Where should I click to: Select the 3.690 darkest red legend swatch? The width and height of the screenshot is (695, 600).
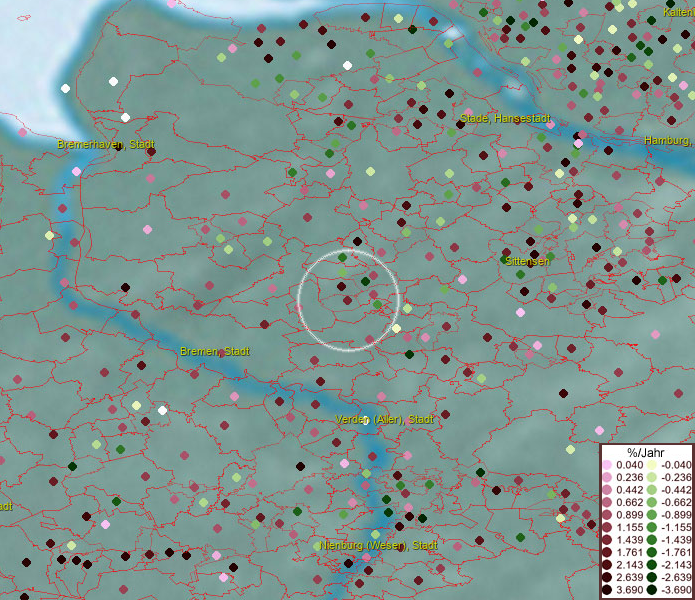click(607, 591)
